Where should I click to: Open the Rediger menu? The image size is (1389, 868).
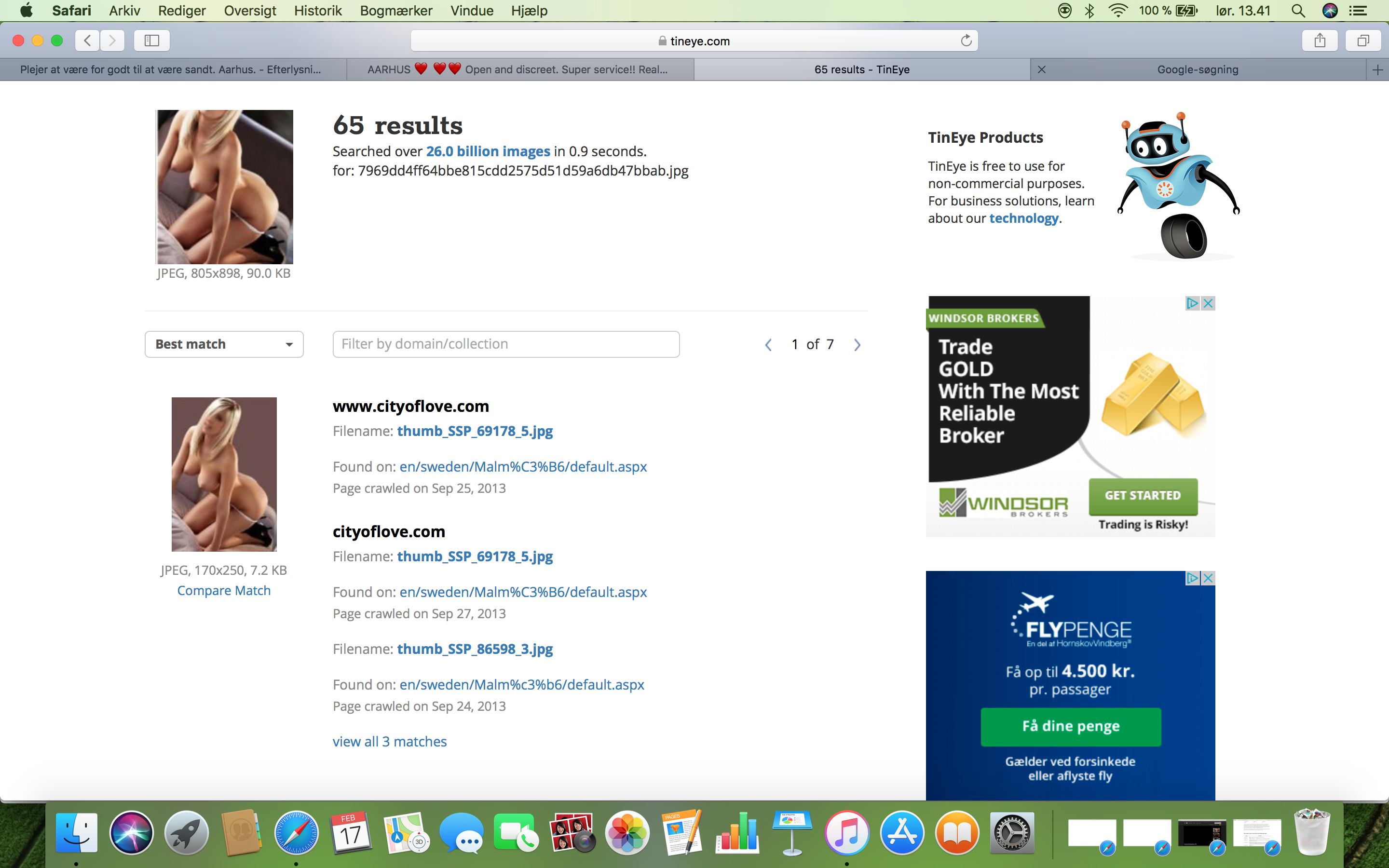[182, 10]
